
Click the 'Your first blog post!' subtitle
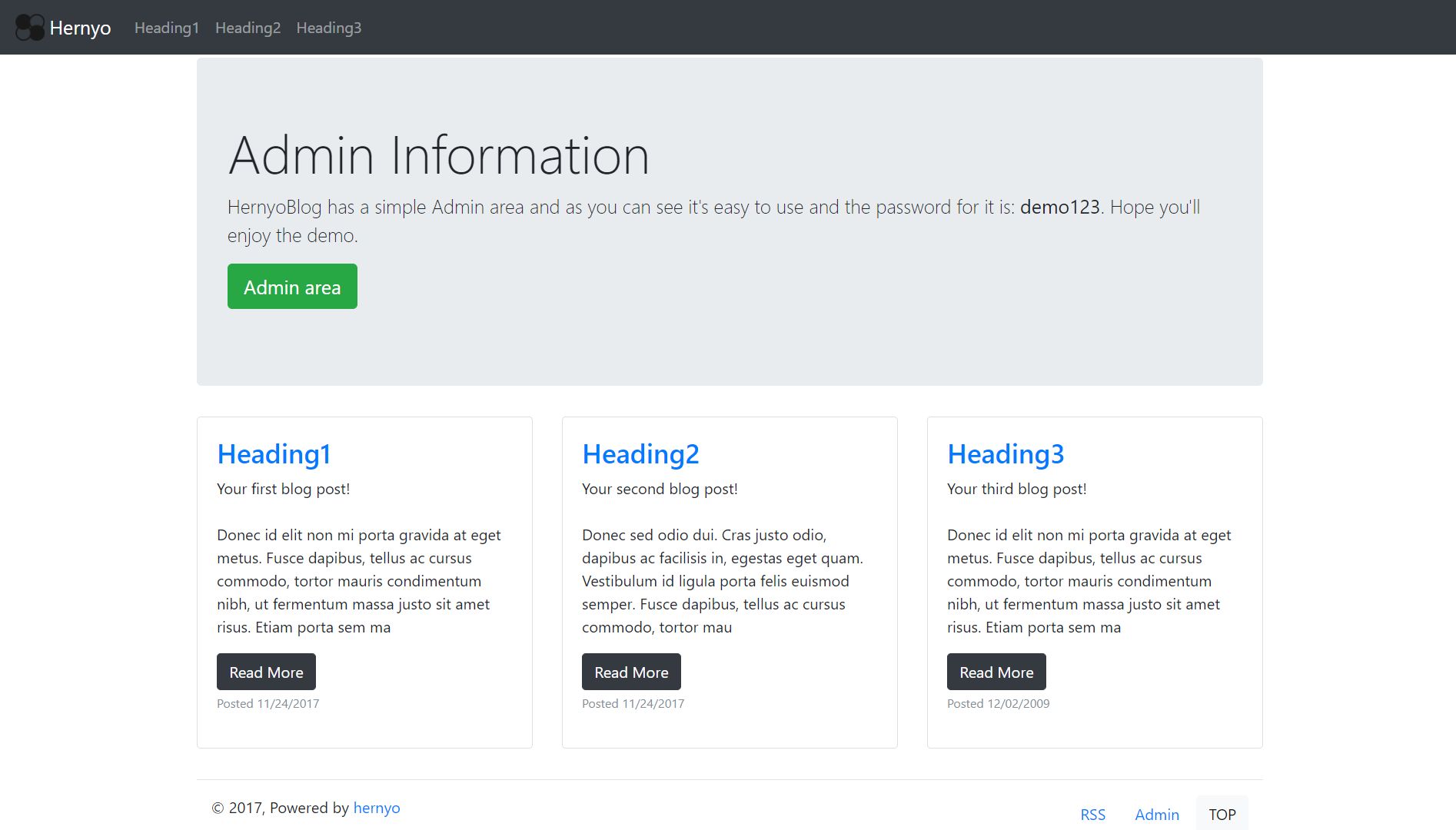283,489
